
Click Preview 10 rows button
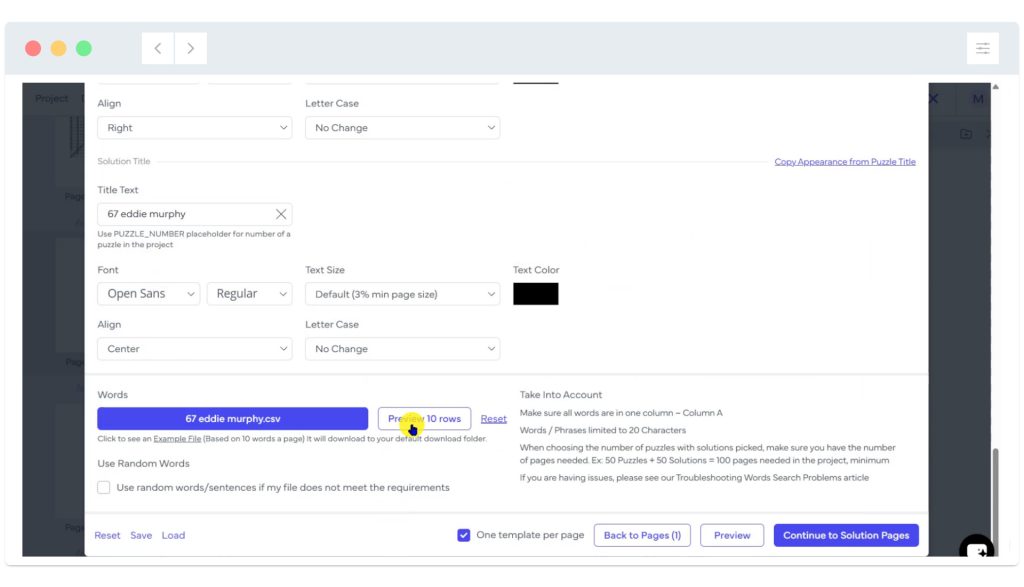[x=424, y=419]
